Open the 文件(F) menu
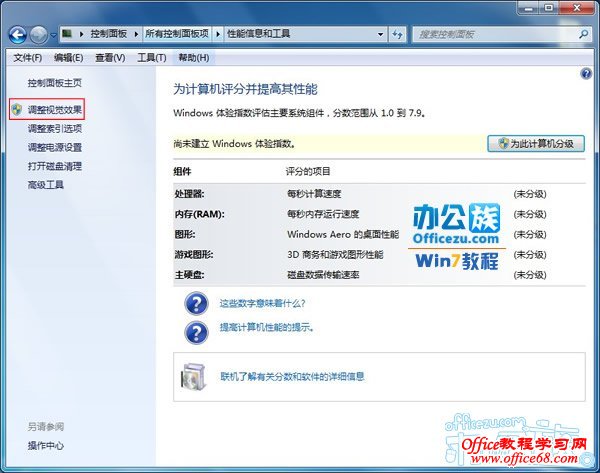 coord(28,58)
